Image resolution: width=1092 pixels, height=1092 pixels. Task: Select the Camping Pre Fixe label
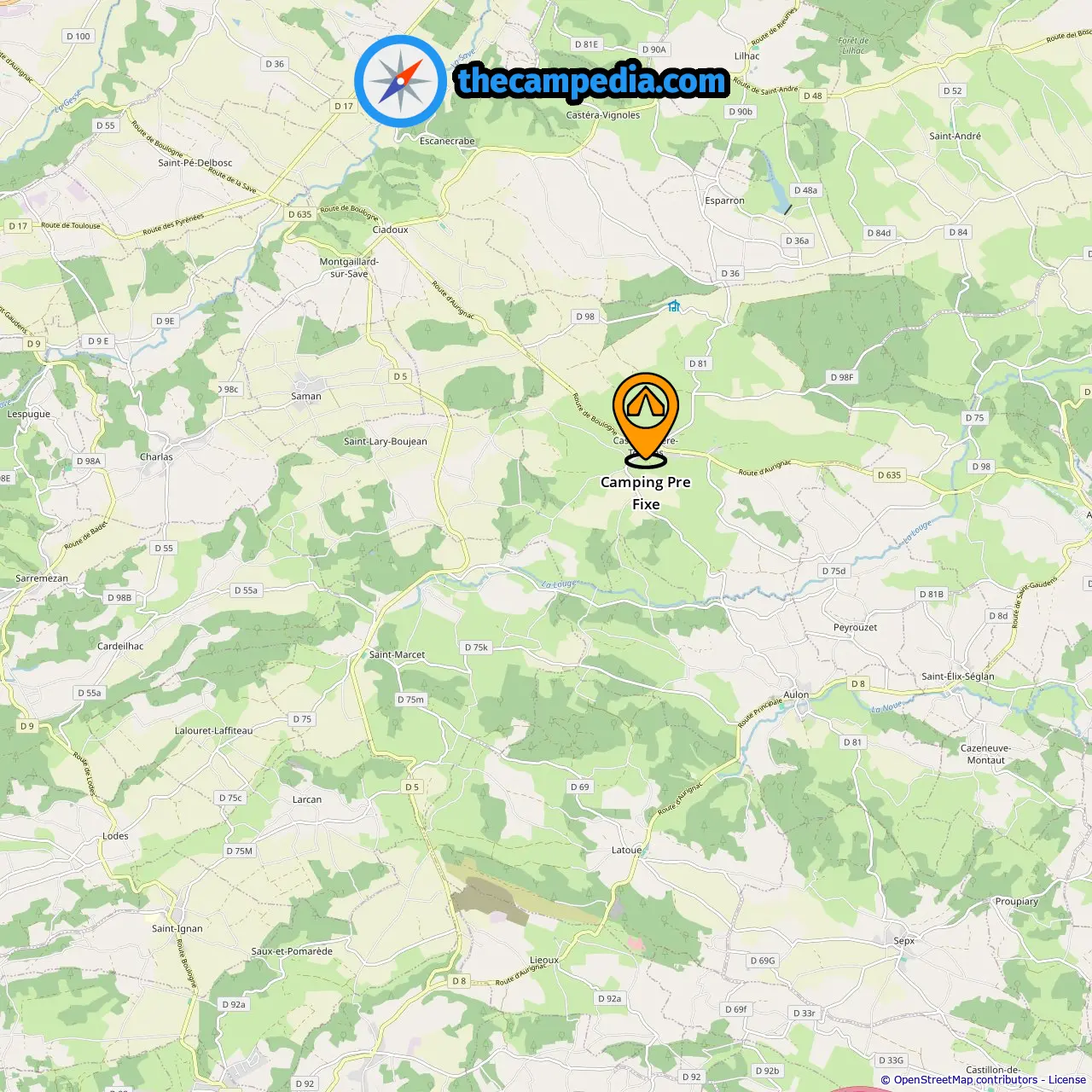point(646,493)
